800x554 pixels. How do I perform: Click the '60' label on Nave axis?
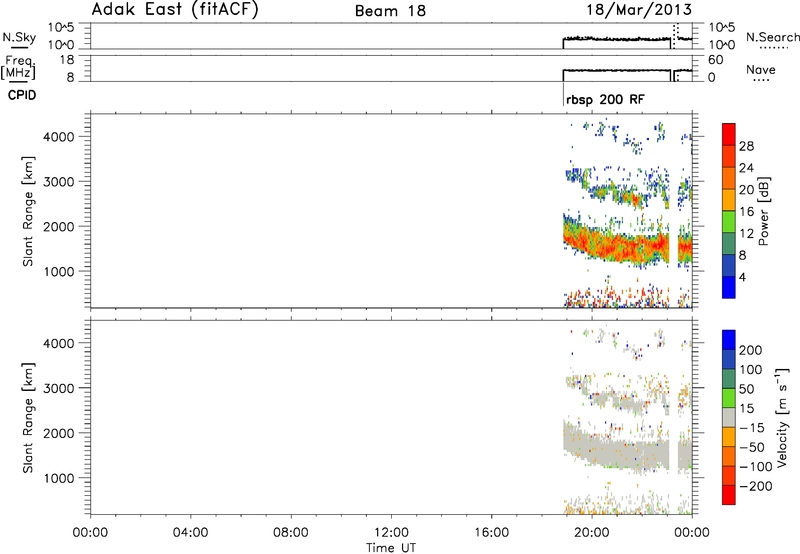(715, 60)
